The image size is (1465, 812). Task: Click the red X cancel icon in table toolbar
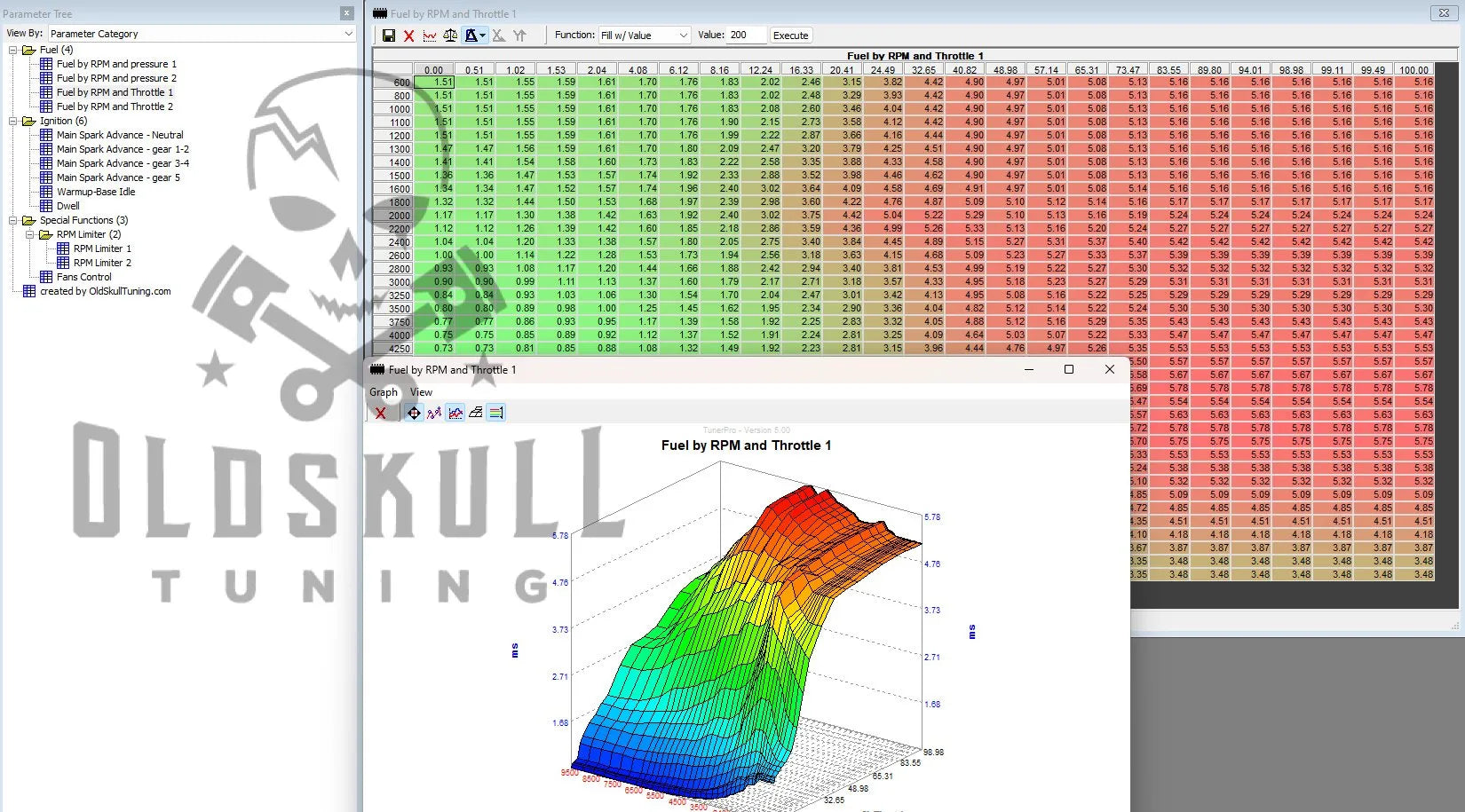[409, 35]
